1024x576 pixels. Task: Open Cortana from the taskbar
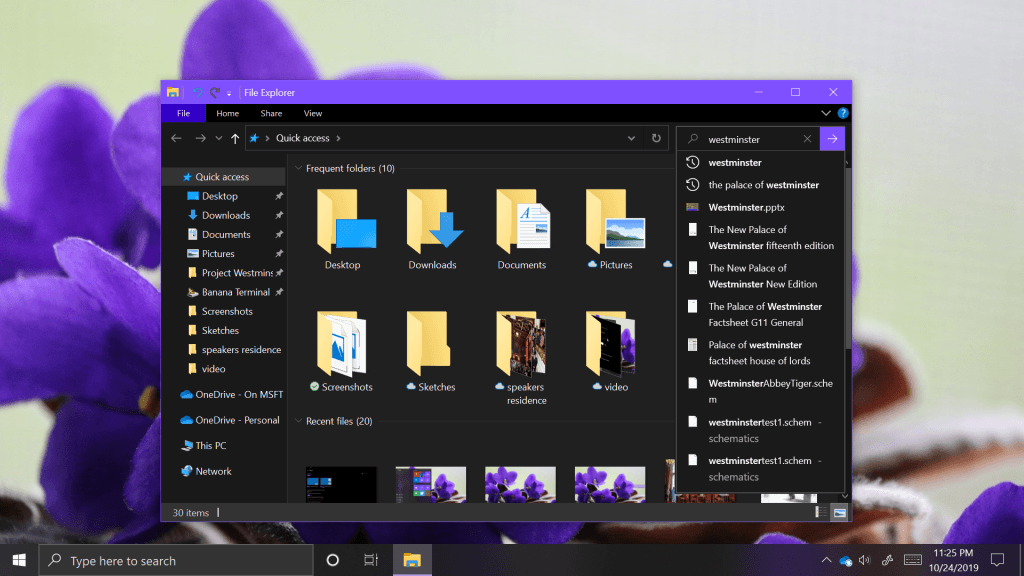click(x=332, y=560)
